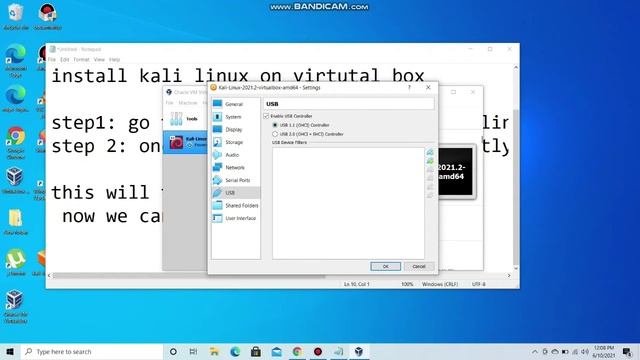Open Notepad Edit menu
This screenshot has width=640, height=360.
64,60
